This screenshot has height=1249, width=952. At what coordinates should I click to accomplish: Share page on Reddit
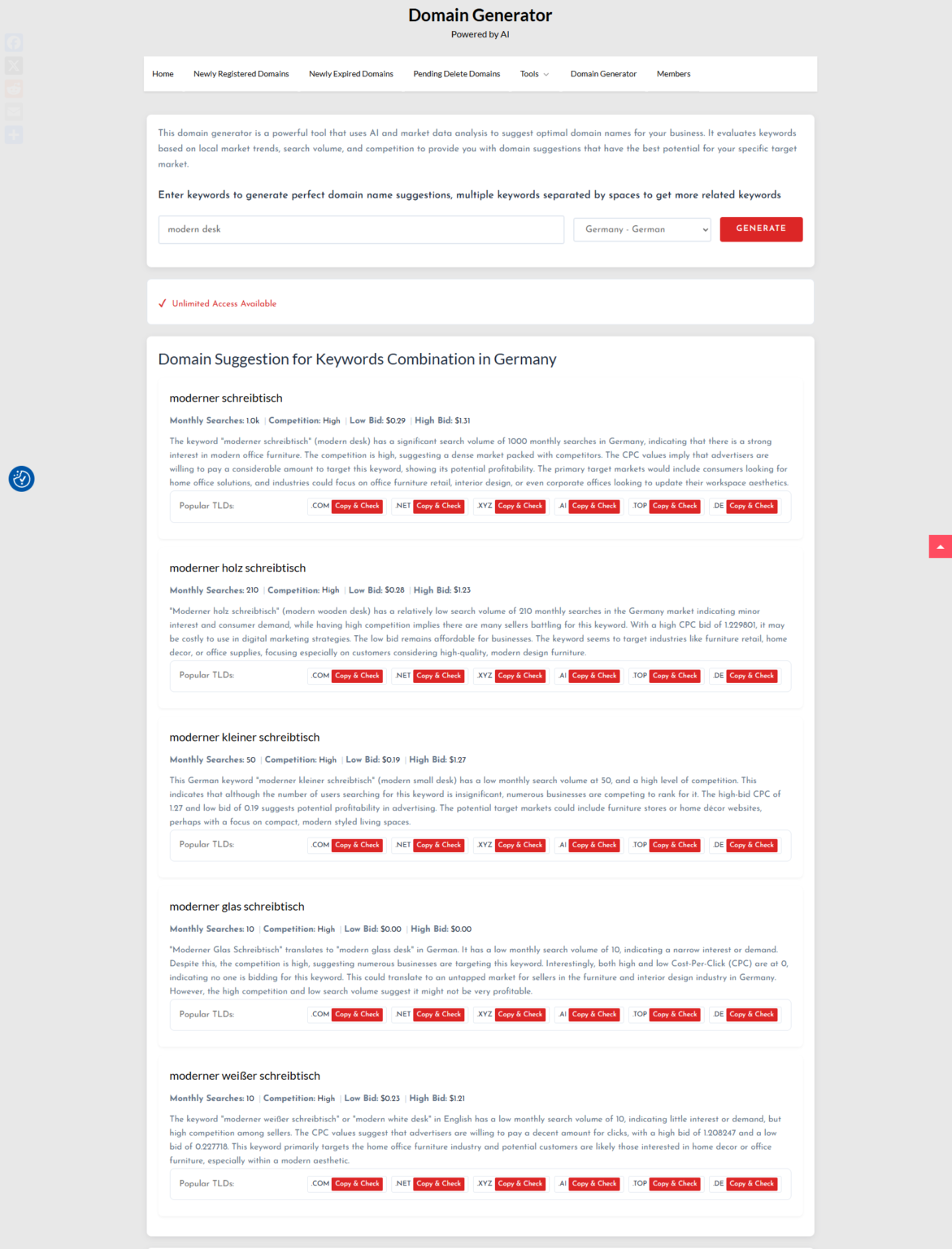click(14, 89)
